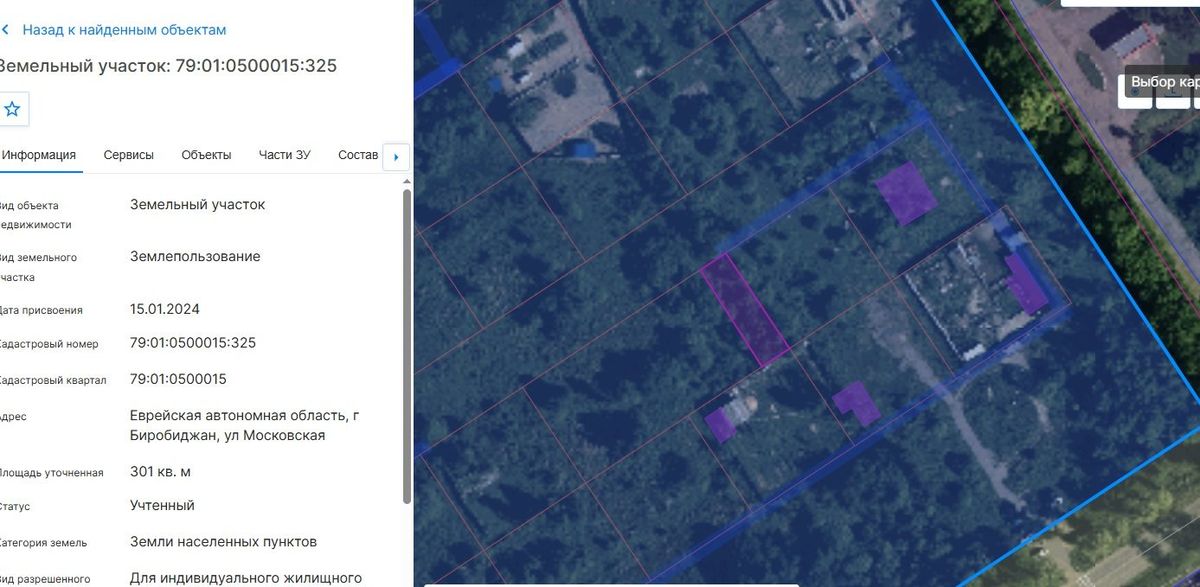Screen dimensions: 1200x587
Task: Select the address text mentioning Биробиджан
Action: [x=245, y=425]
